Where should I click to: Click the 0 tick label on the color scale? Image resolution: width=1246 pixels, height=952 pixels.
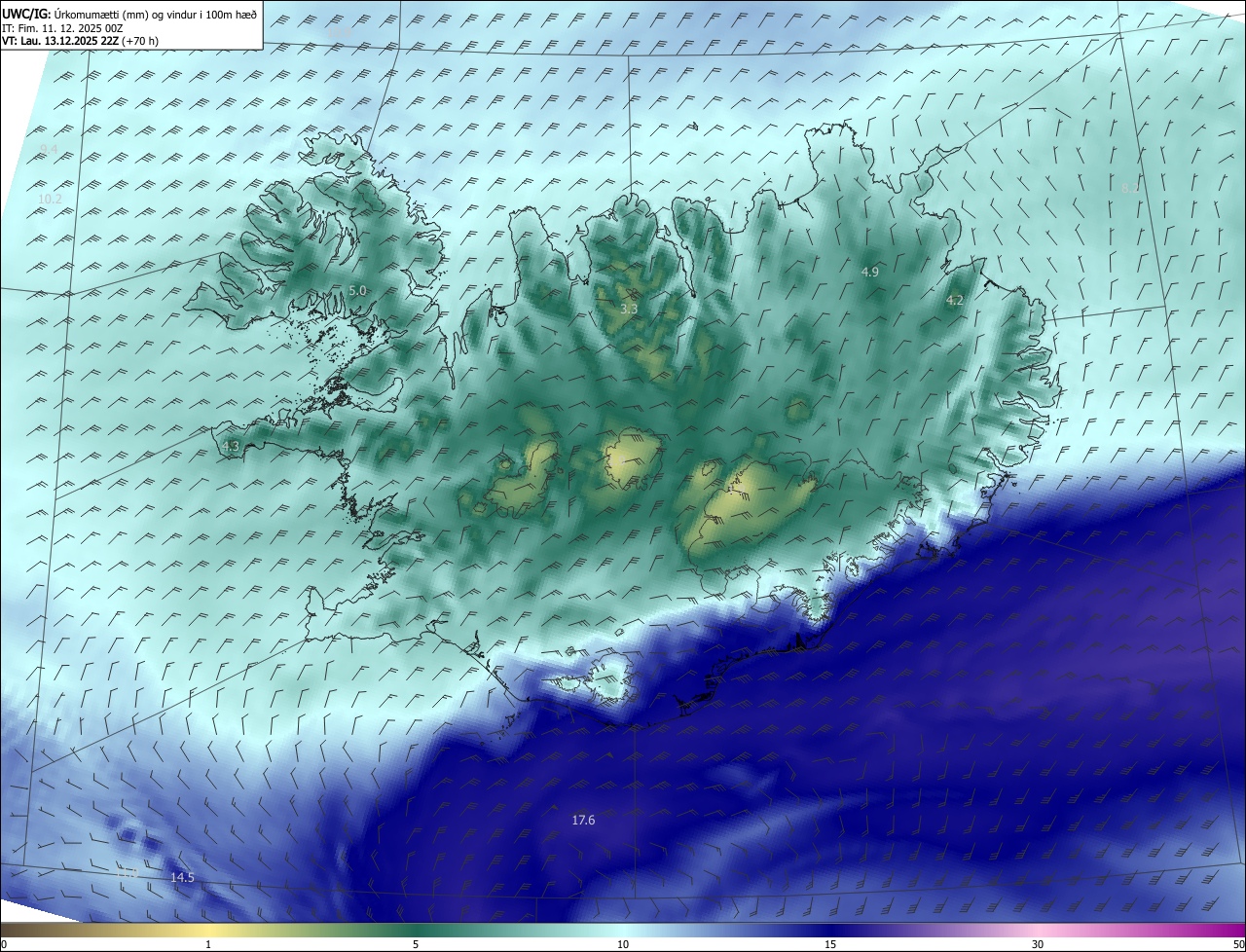point(4,944)
